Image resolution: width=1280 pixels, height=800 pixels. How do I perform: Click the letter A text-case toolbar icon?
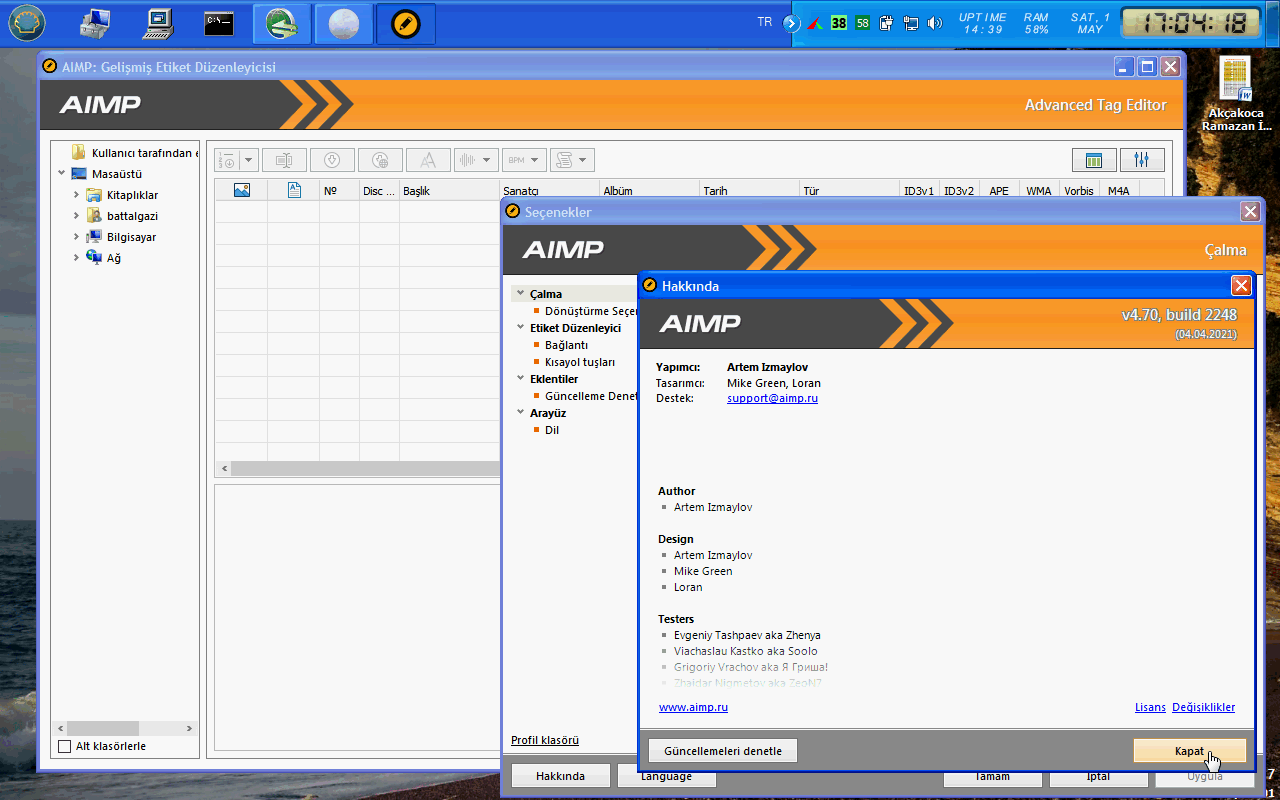click(428, 160)
